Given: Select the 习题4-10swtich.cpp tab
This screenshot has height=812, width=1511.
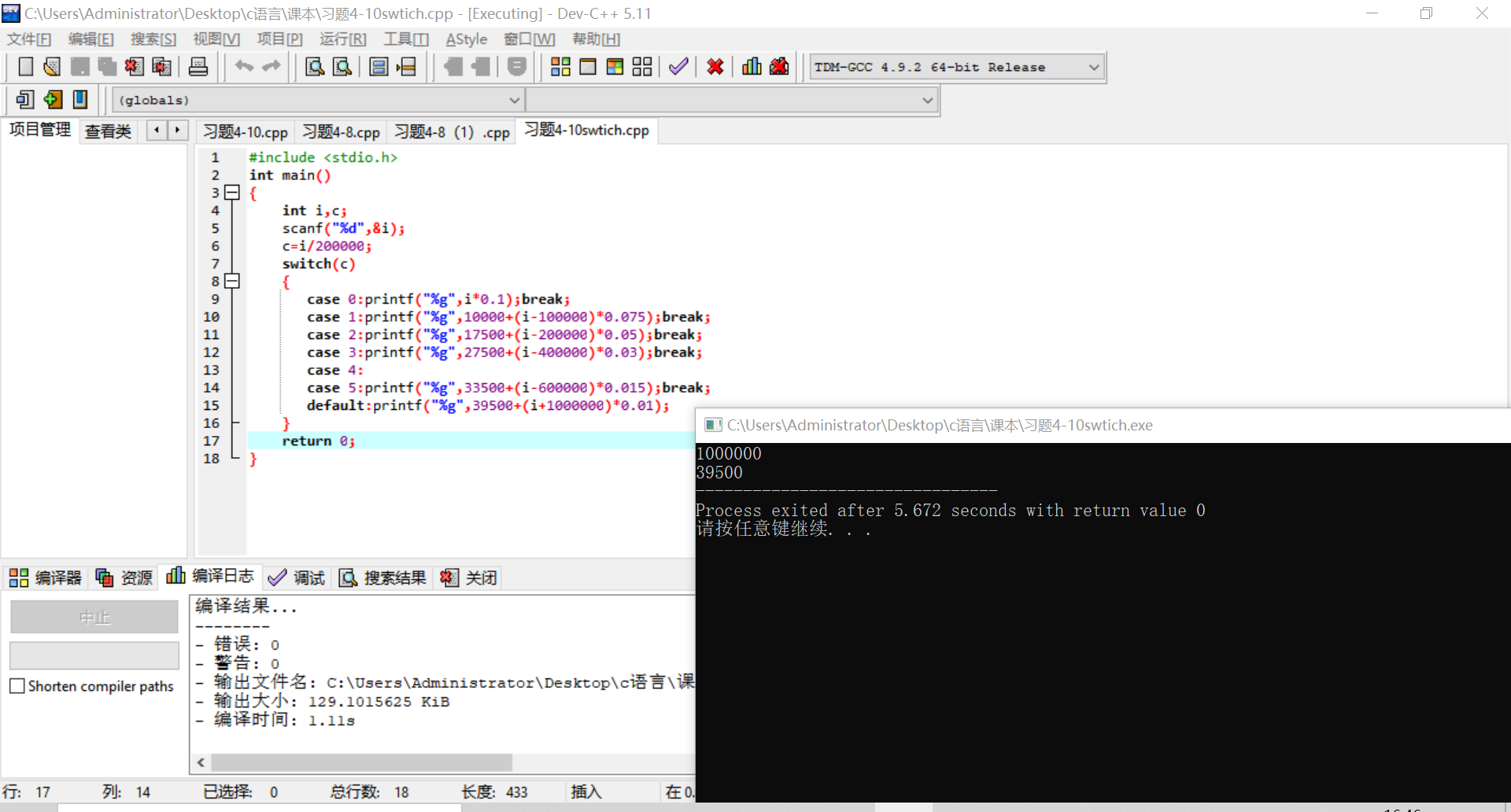Looking at the screenshot, I should tap(587, 131).
